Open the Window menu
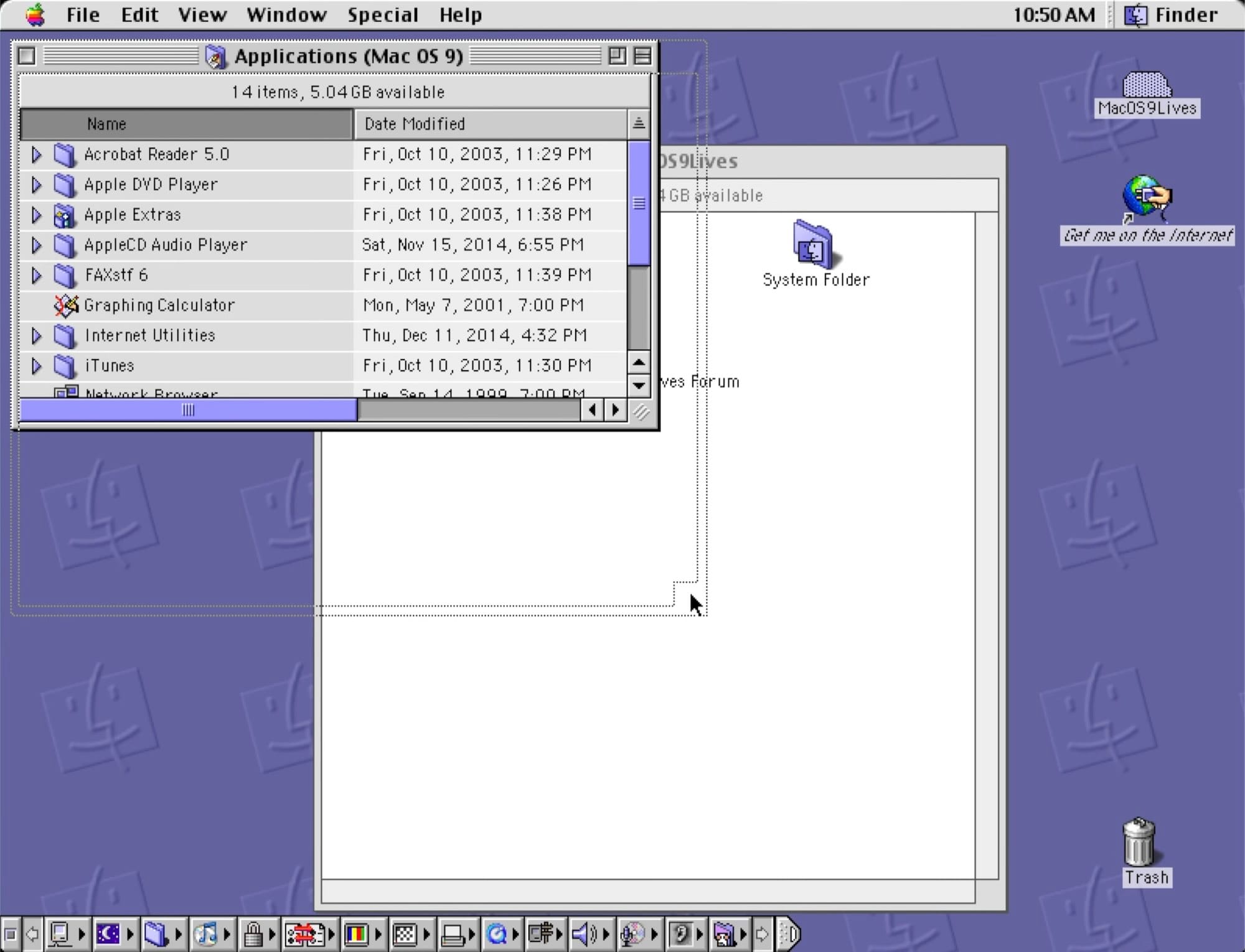 [x=286, y=14]
